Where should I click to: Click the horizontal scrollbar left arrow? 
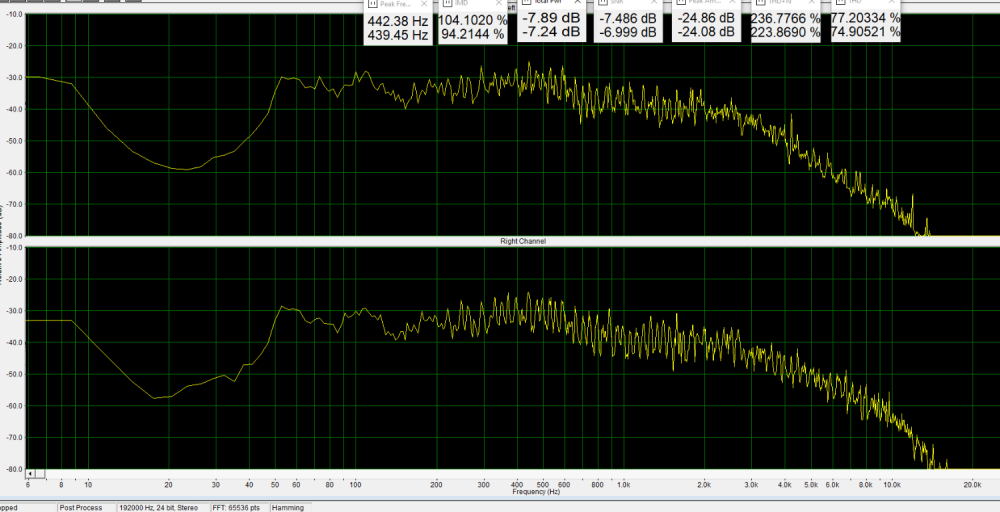pyautogui.click(x=29, y=473)
